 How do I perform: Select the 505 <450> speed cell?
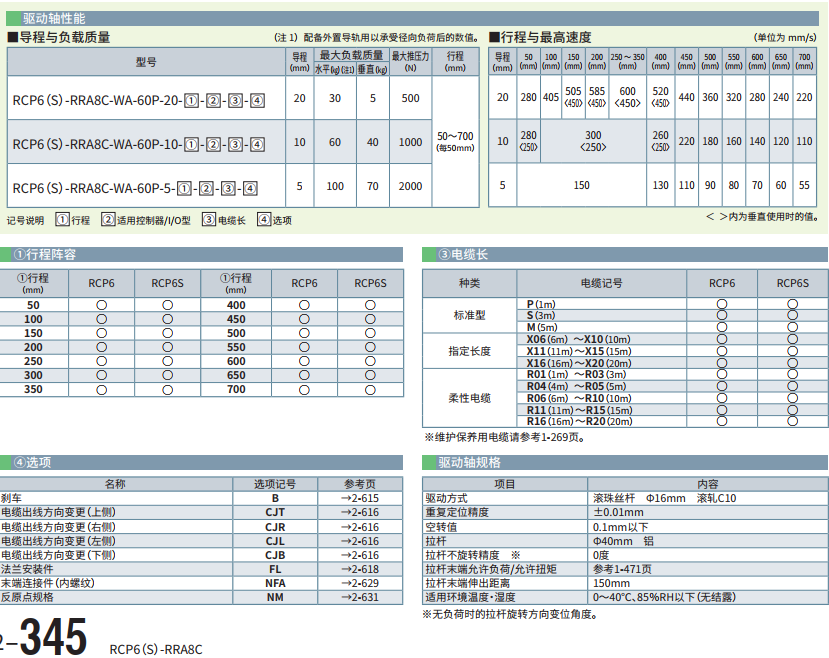(x=574, y=97)
